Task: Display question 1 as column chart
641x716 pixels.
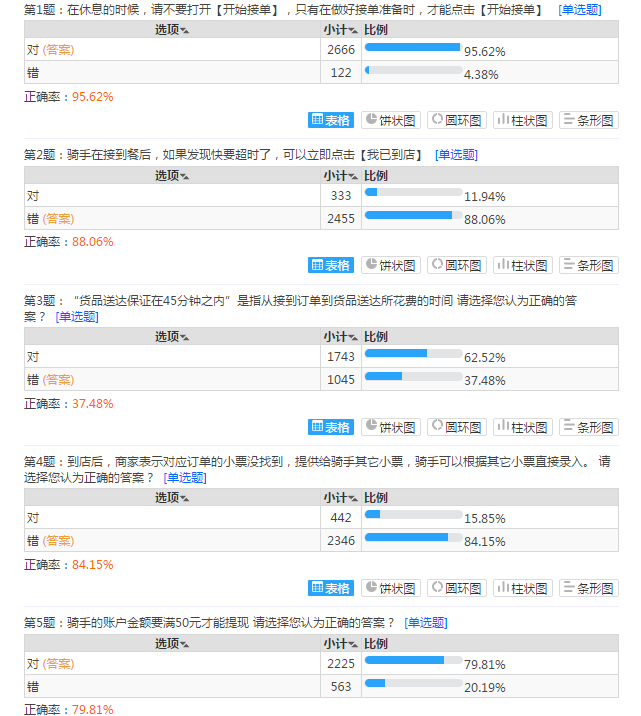Action: click(522, 120)
